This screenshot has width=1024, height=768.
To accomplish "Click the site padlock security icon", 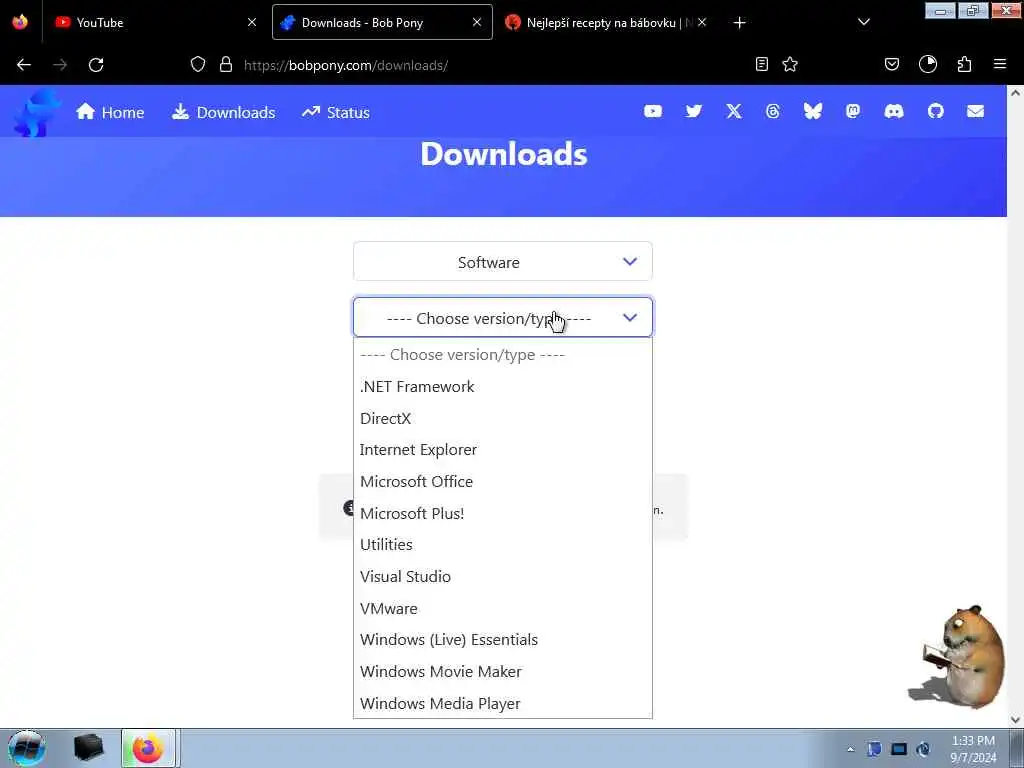I will point(226,64).
